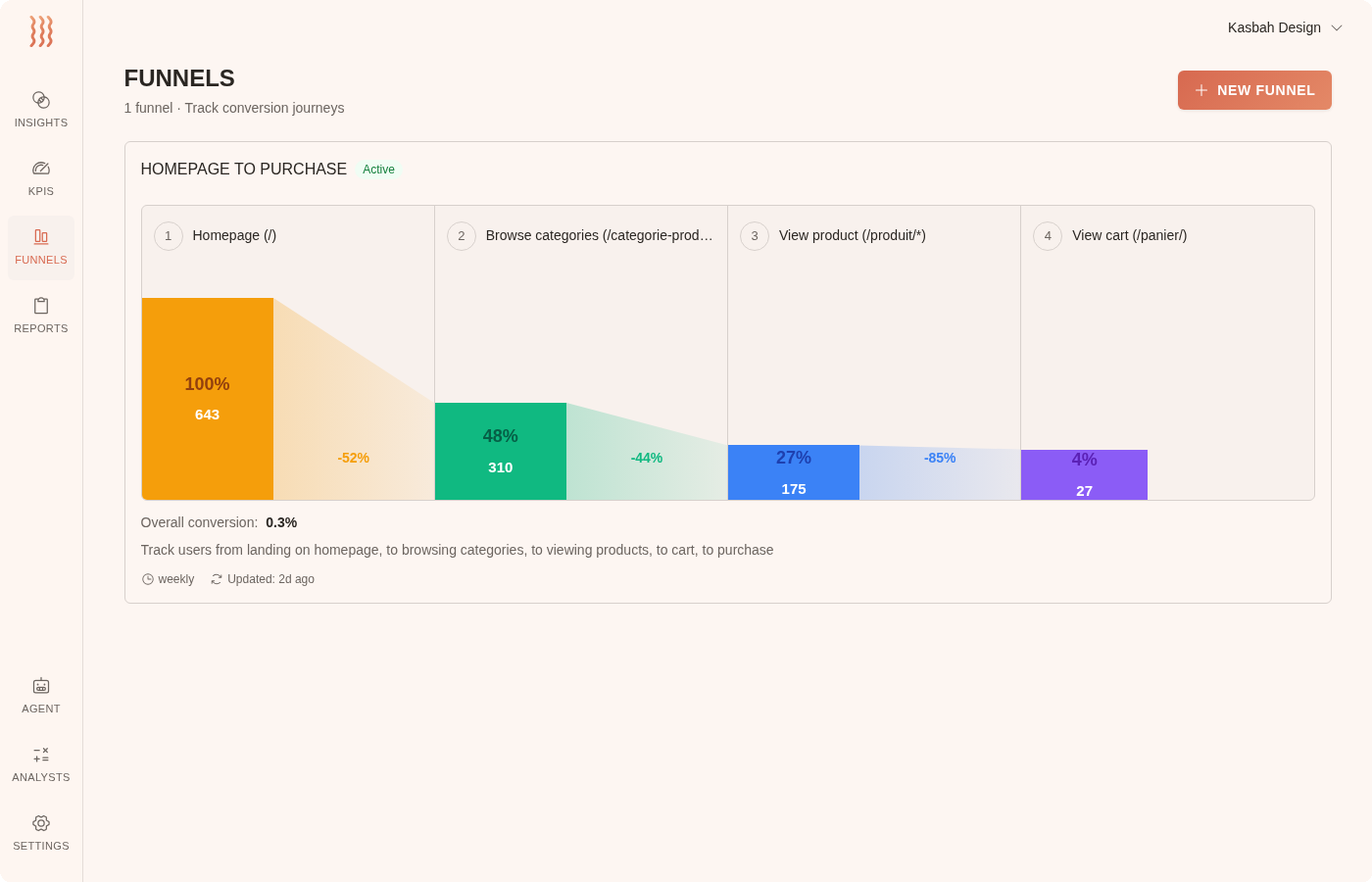Open the Settings gear icon
The width and height of the screenshot is (1372, 882).
(x=41, y=823)
